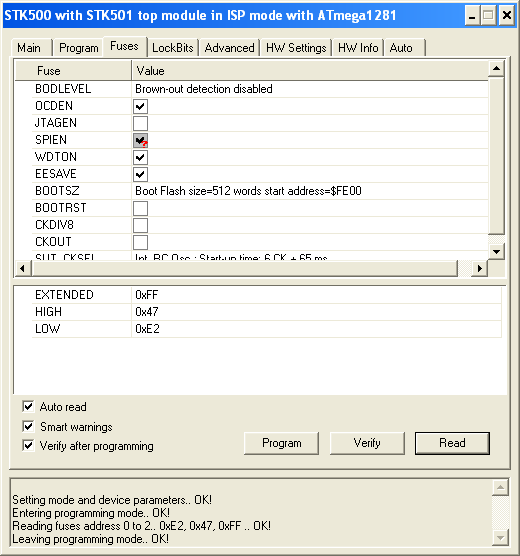Close the STK500 dialog window
Image resolution: width=520 pixels, height=556 pixels.
tap(507, 16)
